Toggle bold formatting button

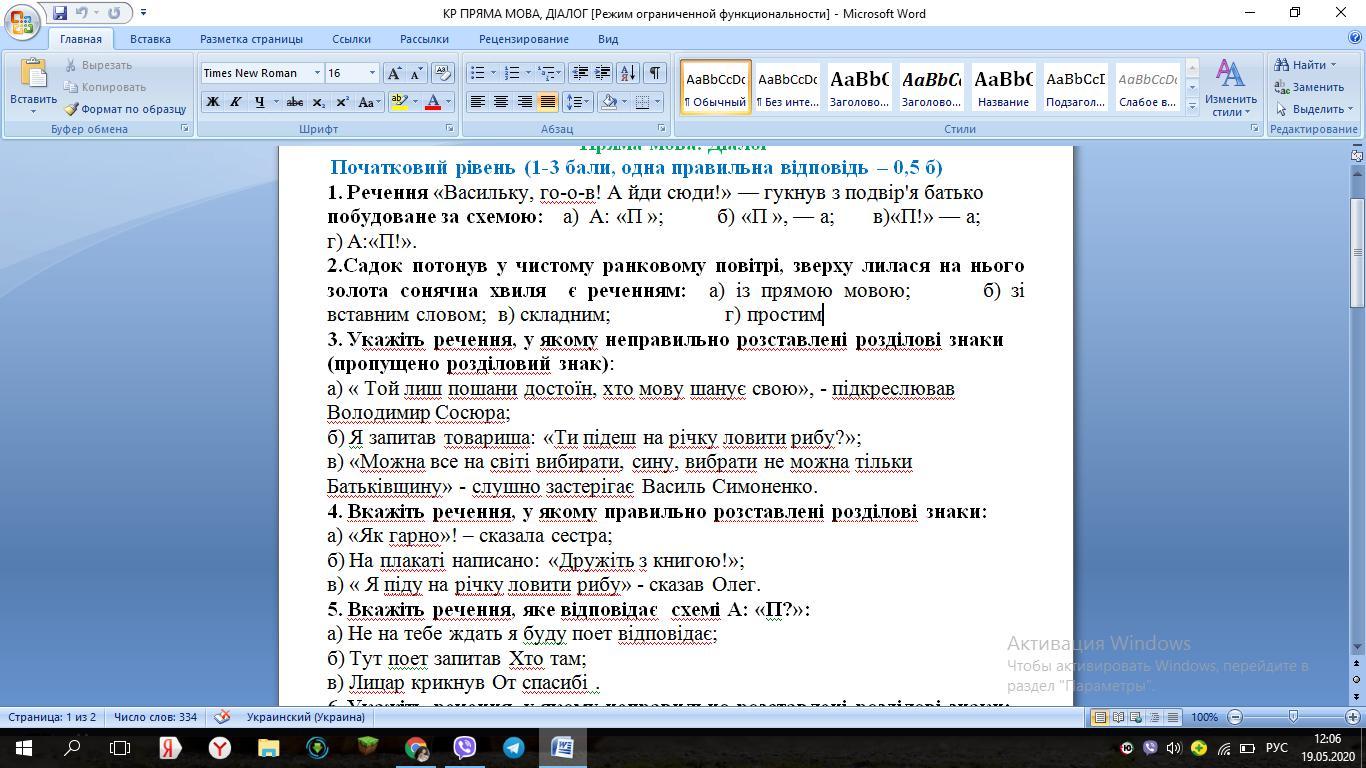coord(213,102)
